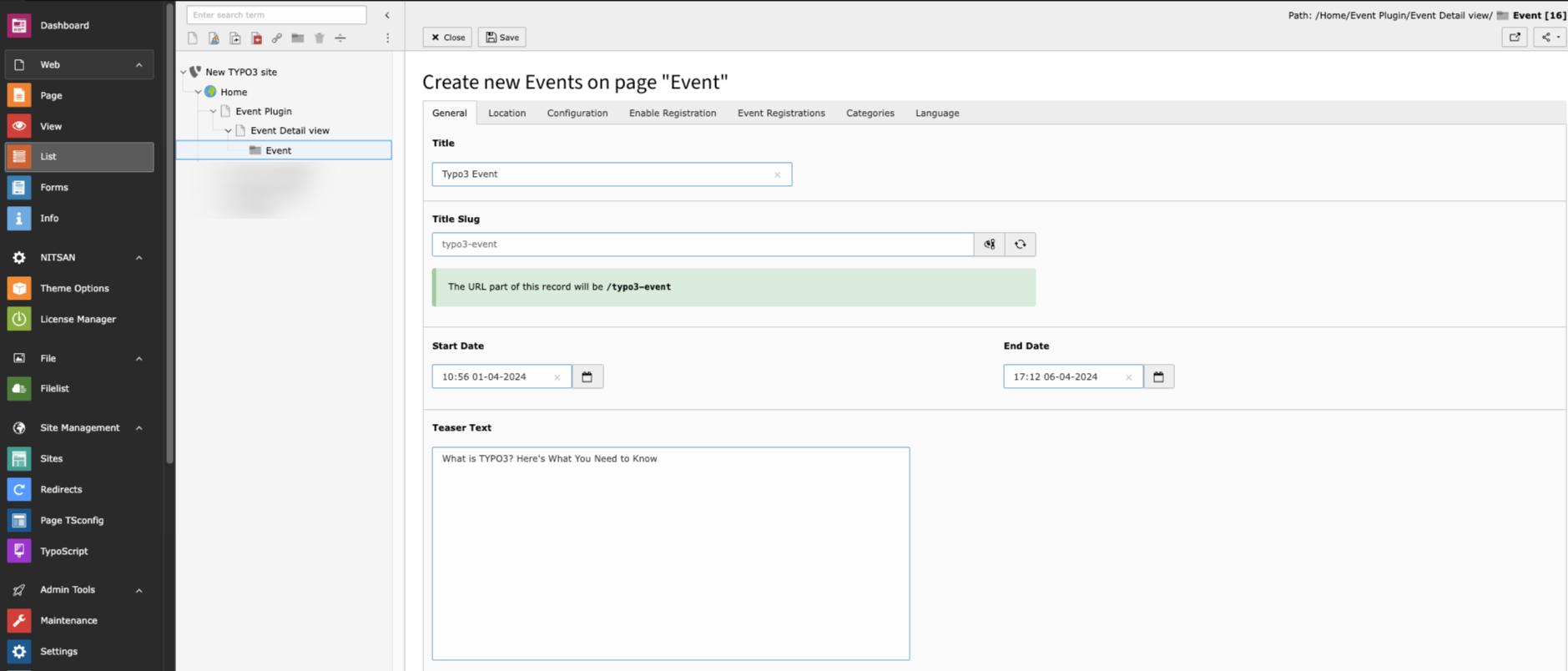Open the page tree options menu (three dots)

(x=387, y=38)
